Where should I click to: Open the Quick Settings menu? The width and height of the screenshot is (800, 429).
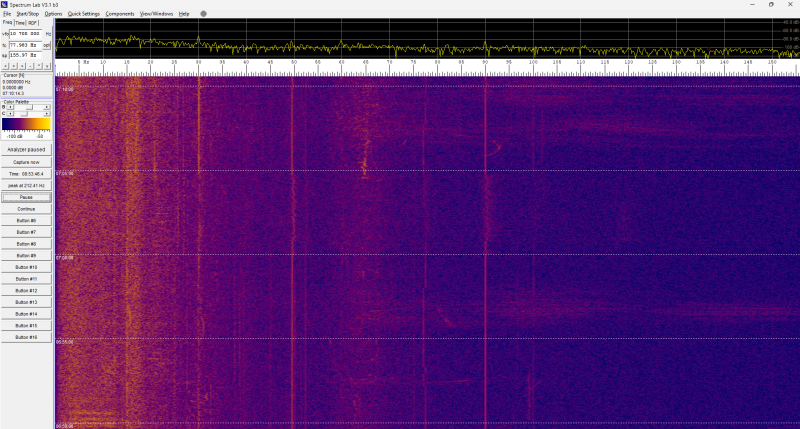(x=84, y=14)
